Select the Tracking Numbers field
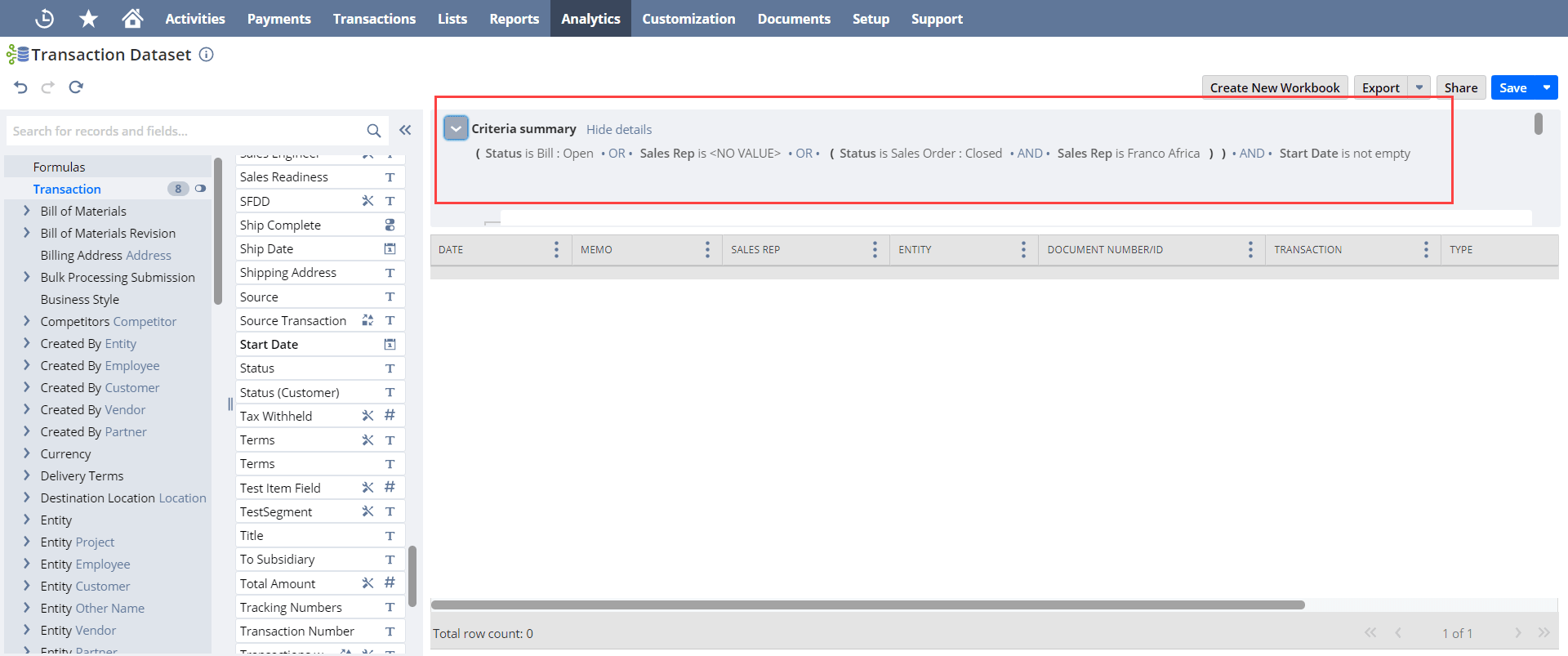1568x656 pixels. [x=320, y=607]
